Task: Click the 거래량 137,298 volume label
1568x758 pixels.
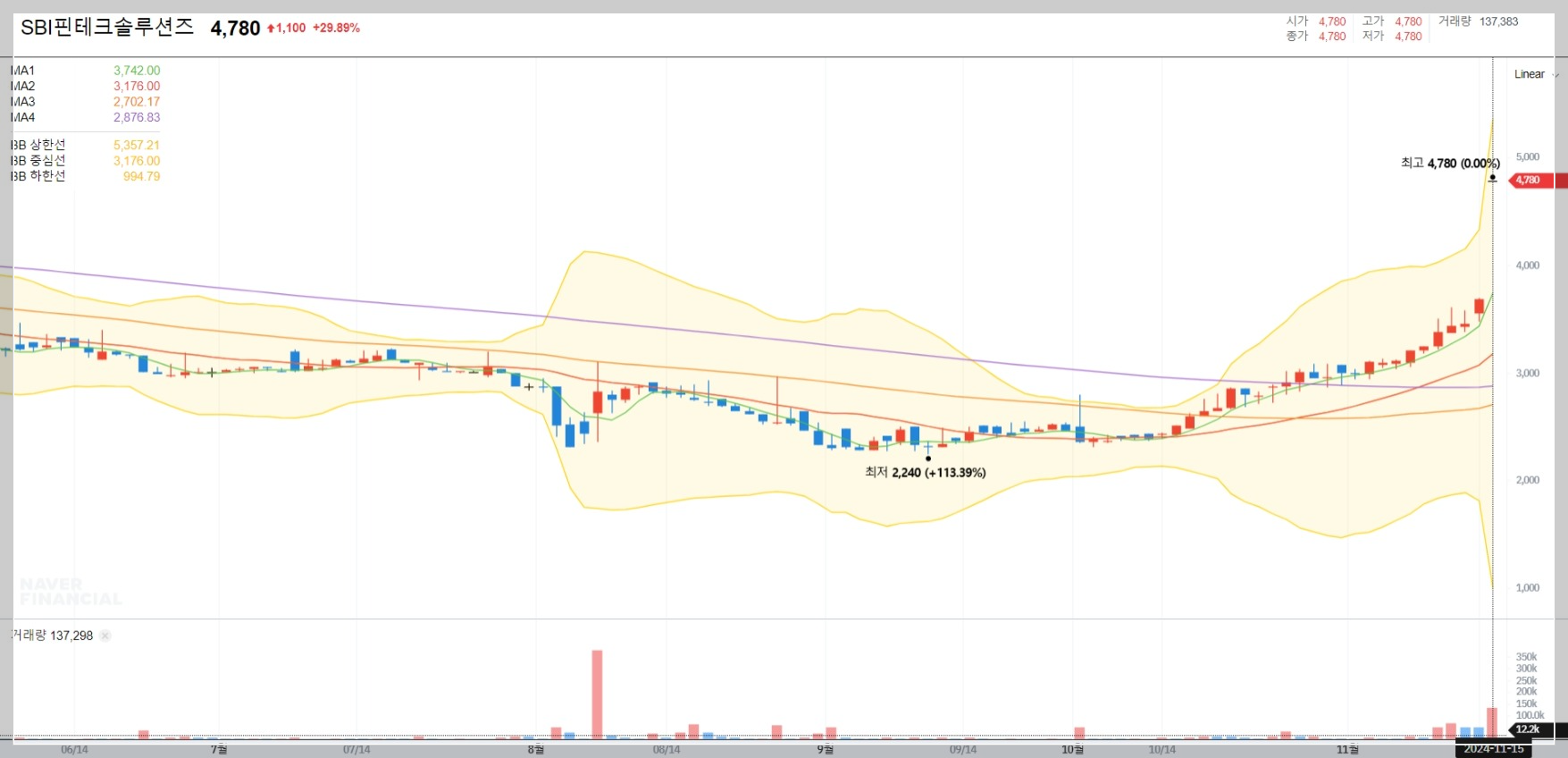Action: pos(52,636)
